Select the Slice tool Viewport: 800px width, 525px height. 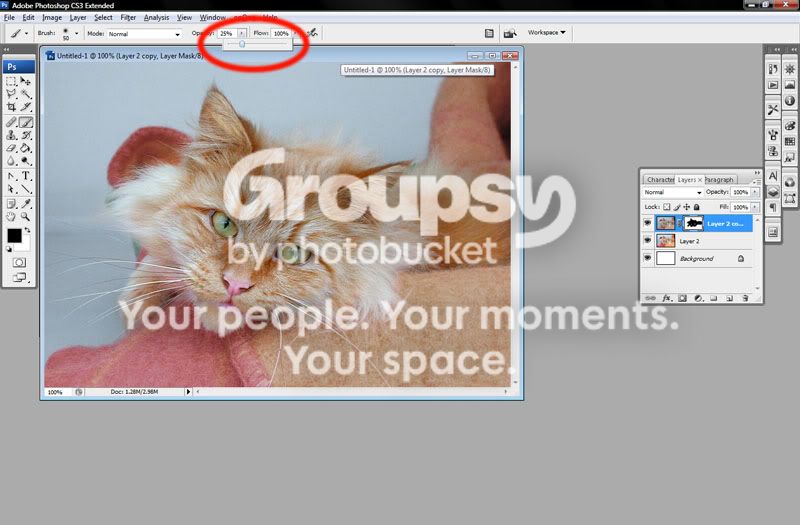coord(26,107)
